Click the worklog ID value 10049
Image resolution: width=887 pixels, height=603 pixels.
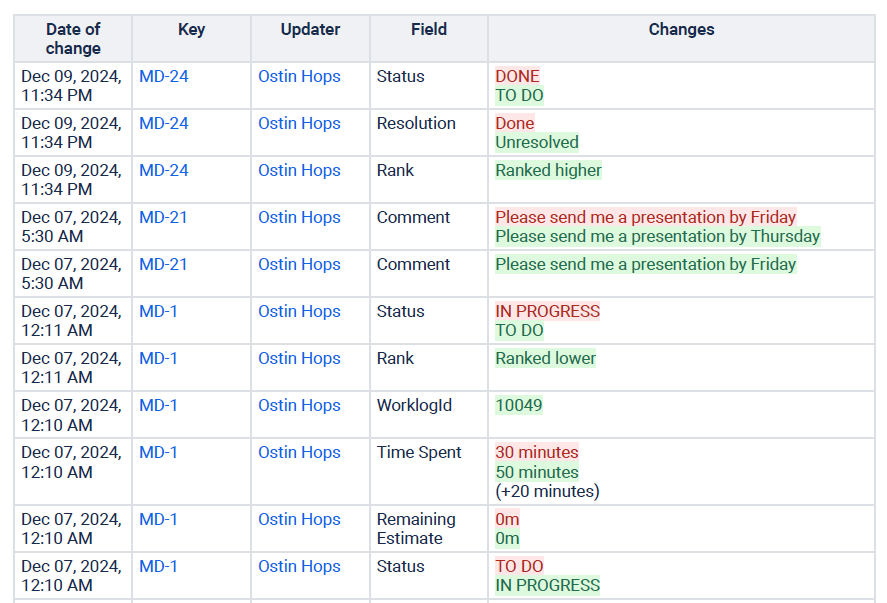pos(519,405)
